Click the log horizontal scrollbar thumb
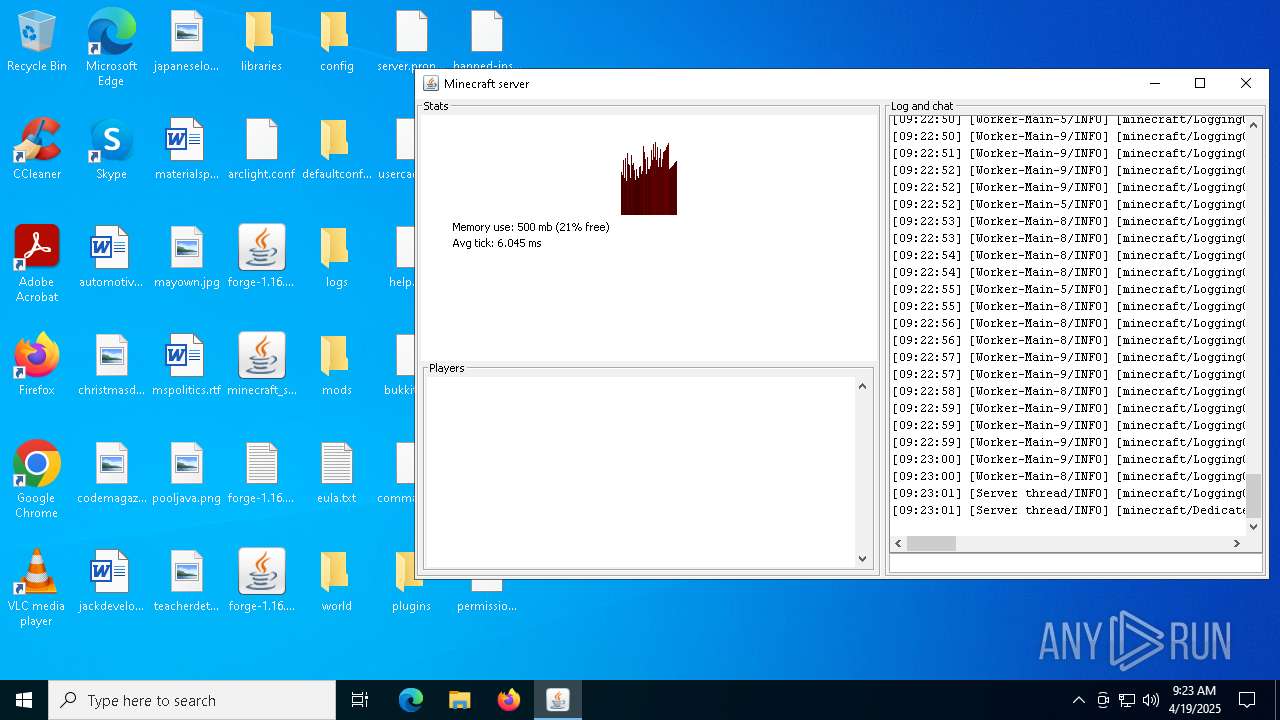The width and height of the screenshot is (1280, 720). pyautogui.click(x=931, y=543)
